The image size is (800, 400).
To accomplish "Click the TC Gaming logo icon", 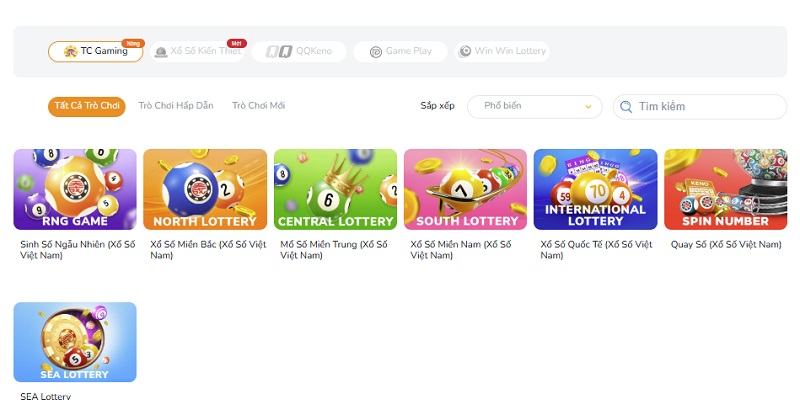I will [x=70, y=51].
